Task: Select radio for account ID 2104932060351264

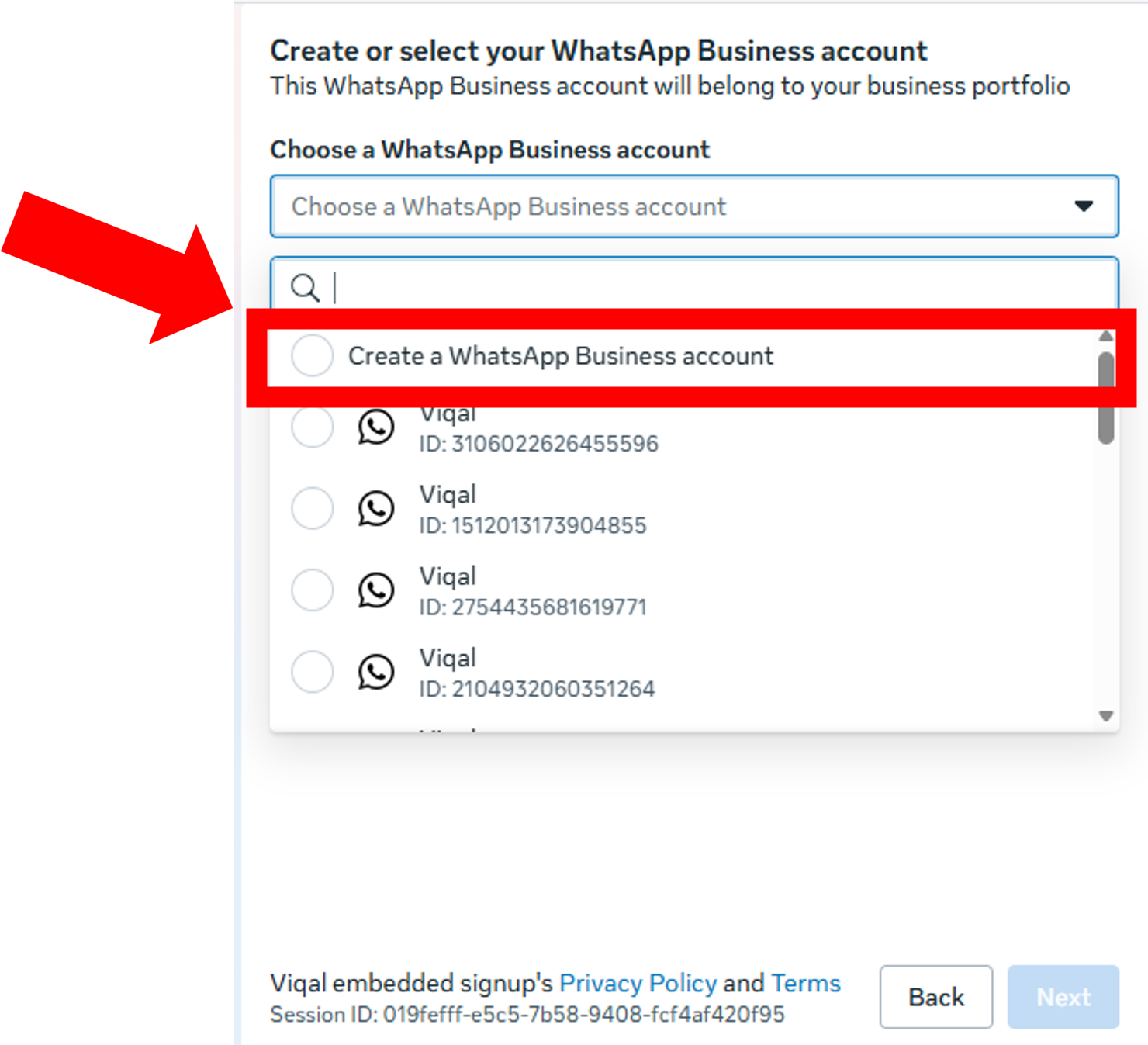Action: [x=313, y=672]
